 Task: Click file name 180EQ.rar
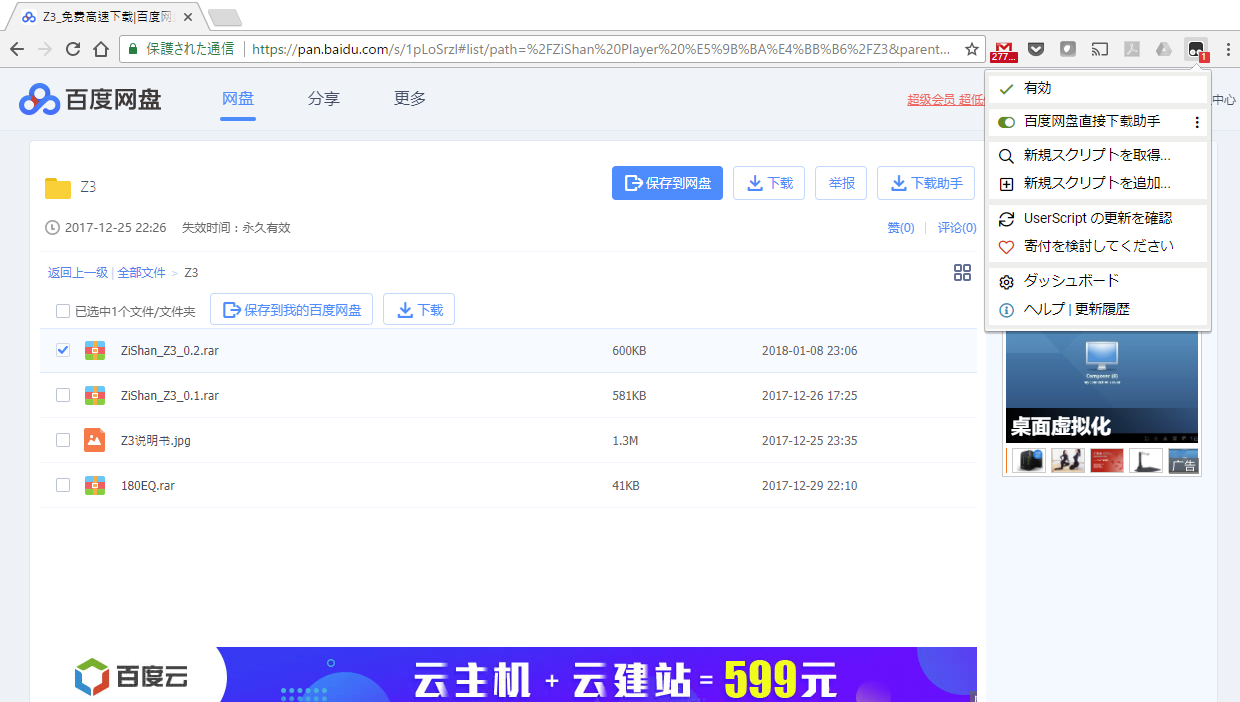(148, 486)
